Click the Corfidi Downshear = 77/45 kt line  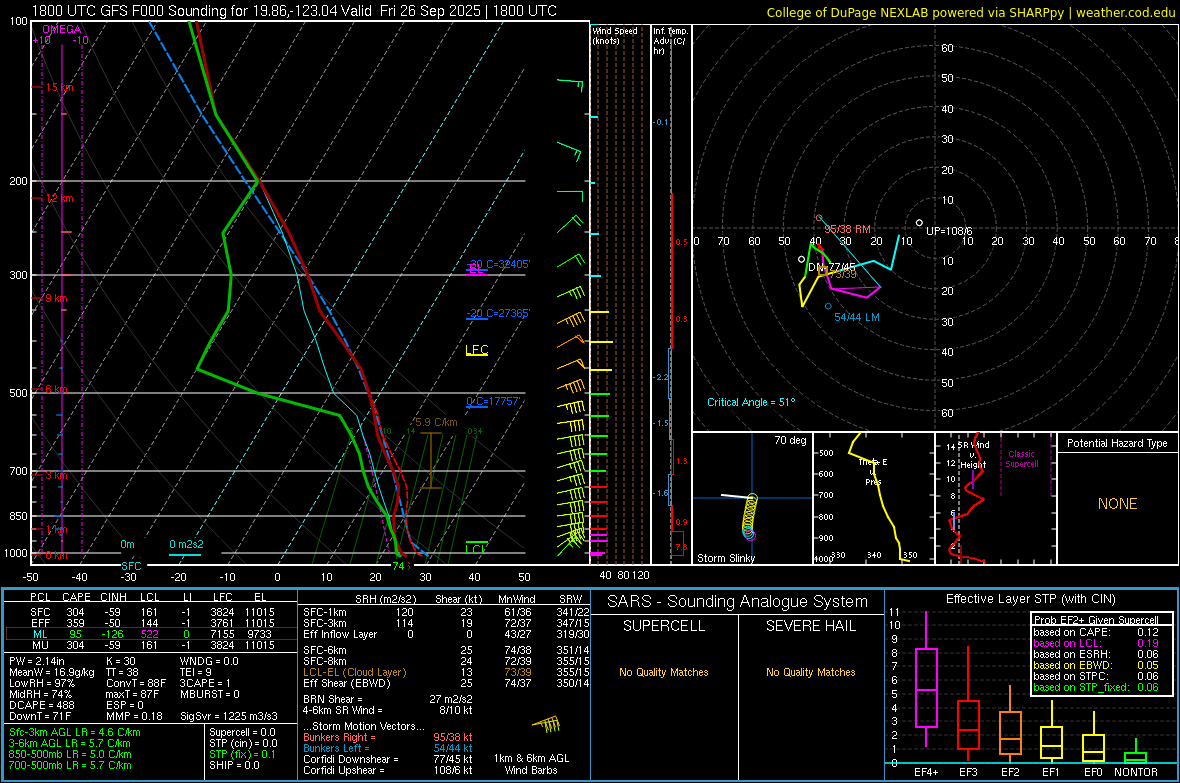tap(388, 759)
